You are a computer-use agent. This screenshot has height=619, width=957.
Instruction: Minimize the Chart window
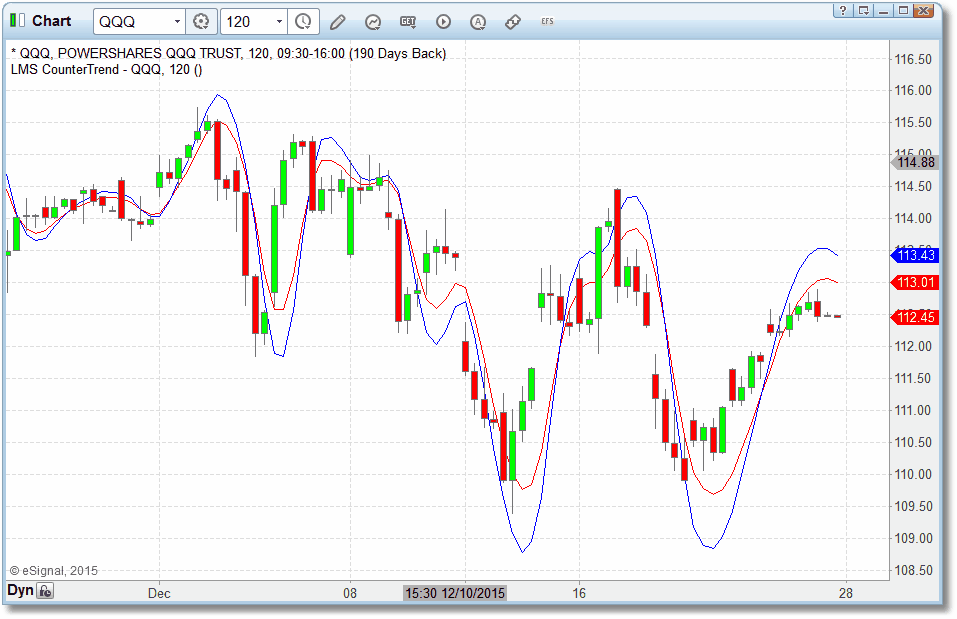click(883, 10)
